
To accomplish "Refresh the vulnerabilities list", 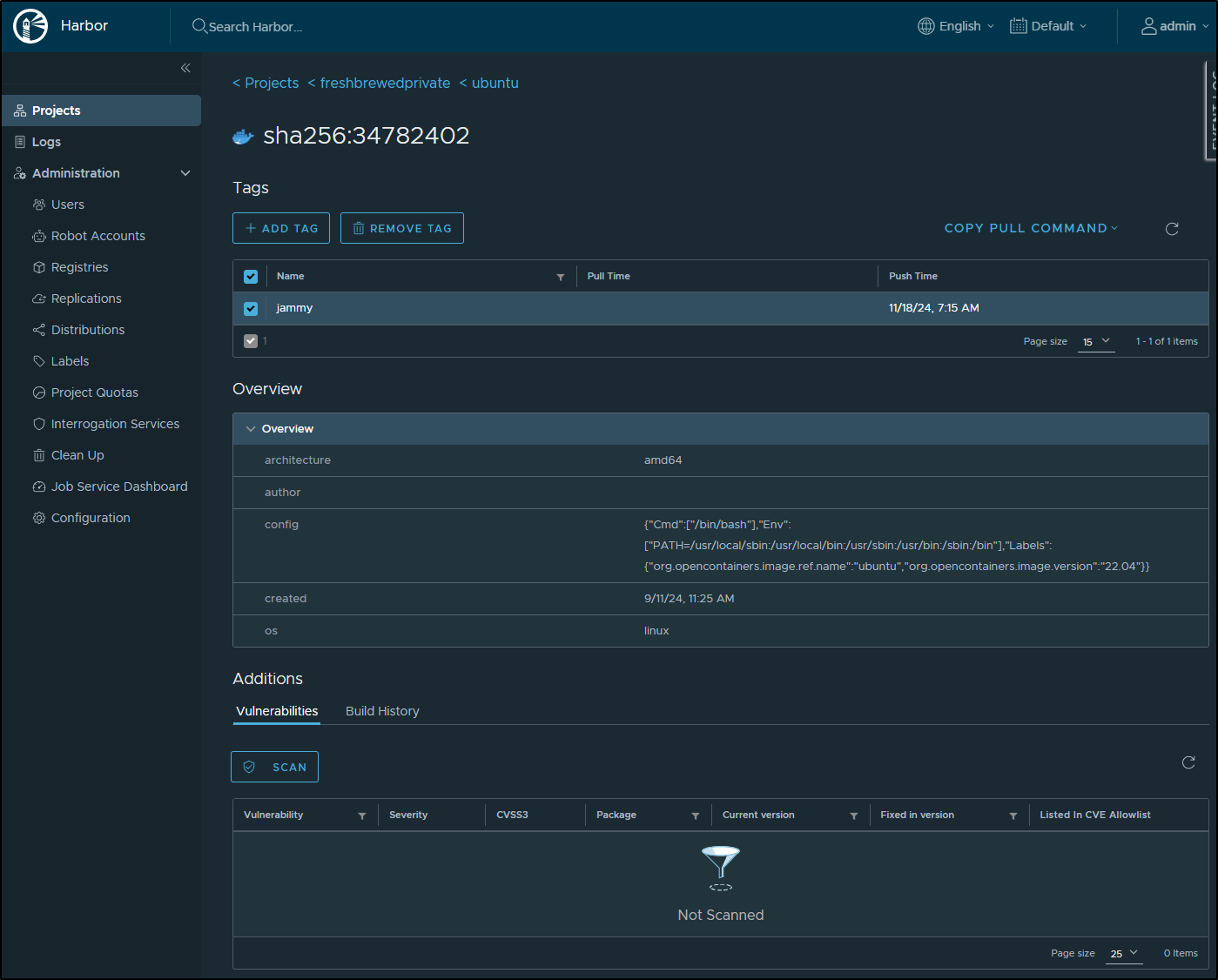I will click(1188, 762).
